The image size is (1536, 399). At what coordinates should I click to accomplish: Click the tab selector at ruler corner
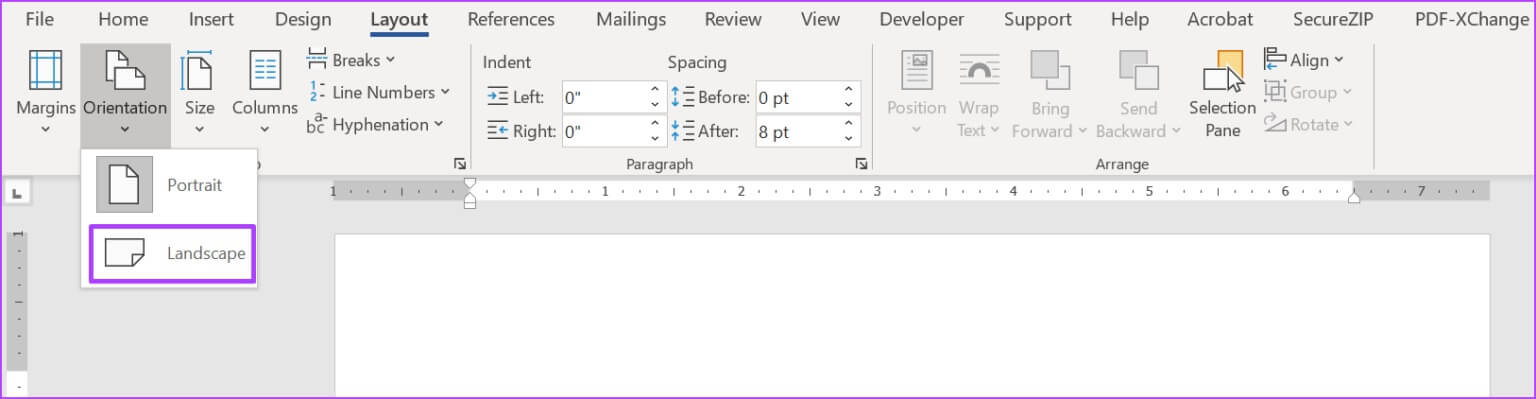tap(17, 191)
